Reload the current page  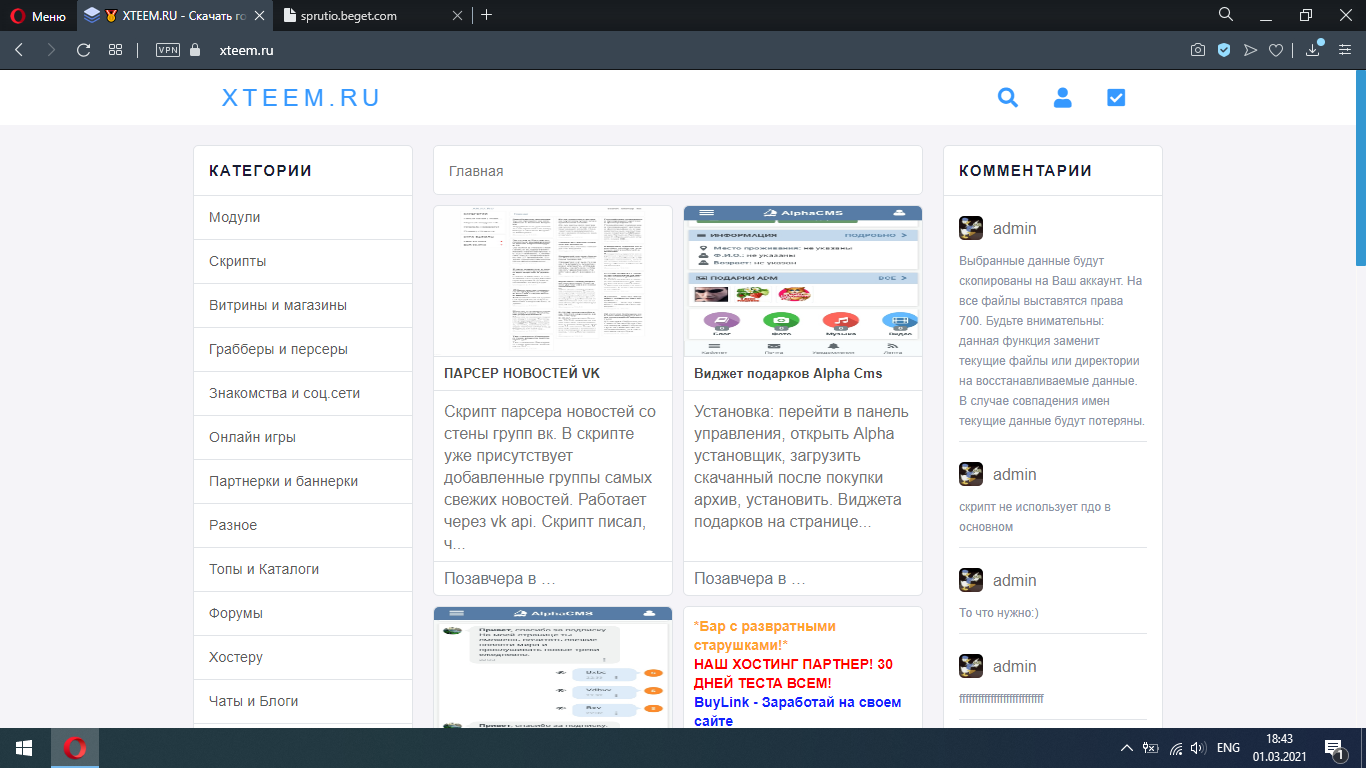(x=84, y=50)
